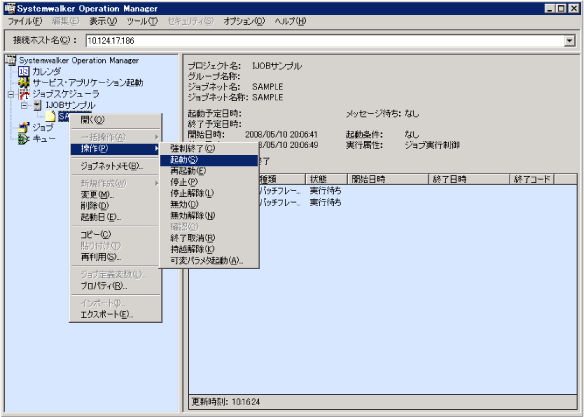Click the 種類 column header
This screenshot has width=584, height=417.
[282, 179]
